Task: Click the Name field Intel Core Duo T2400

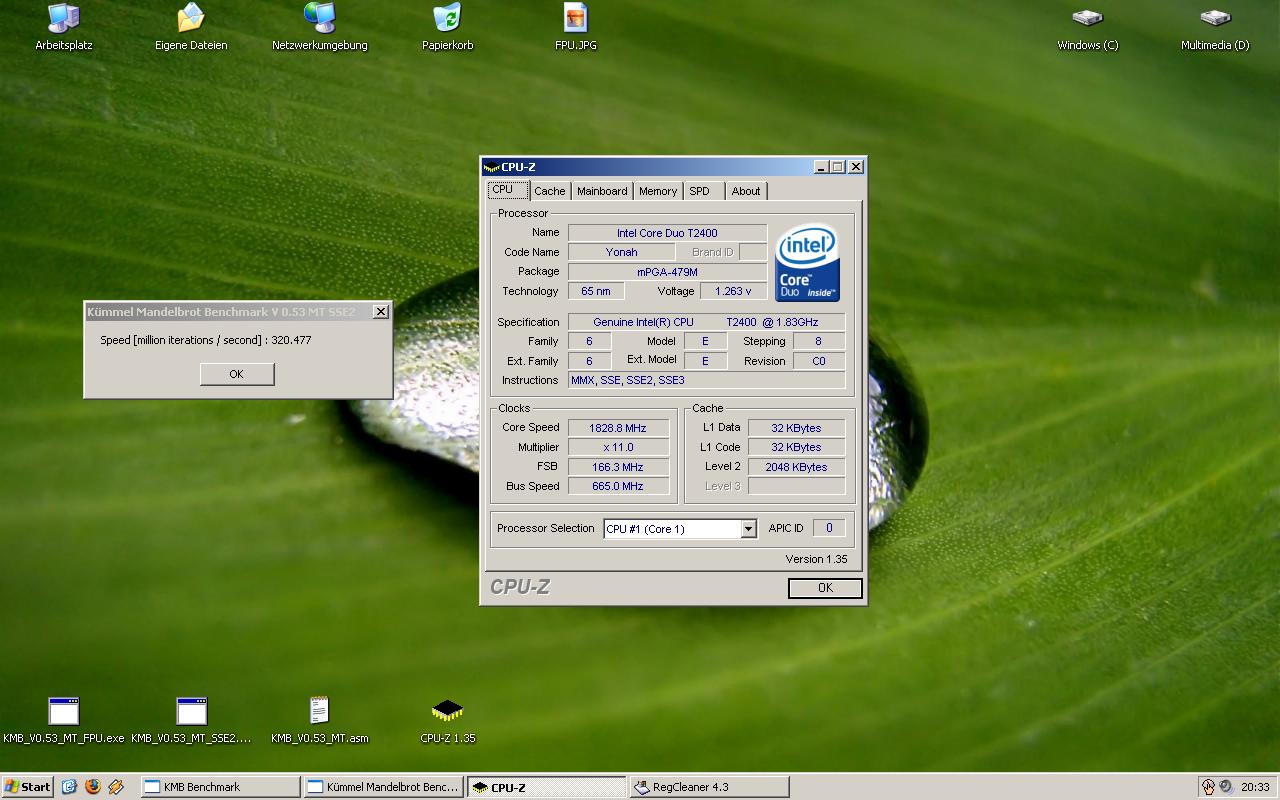Action: pyautogui.click(x=667, y=233)
